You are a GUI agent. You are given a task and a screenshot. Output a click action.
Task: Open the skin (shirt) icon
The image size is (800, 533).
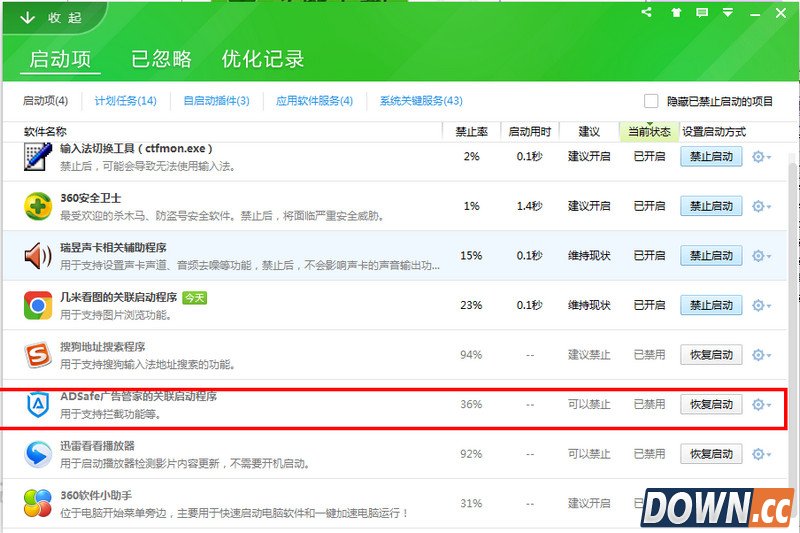[x=676, y=13]
